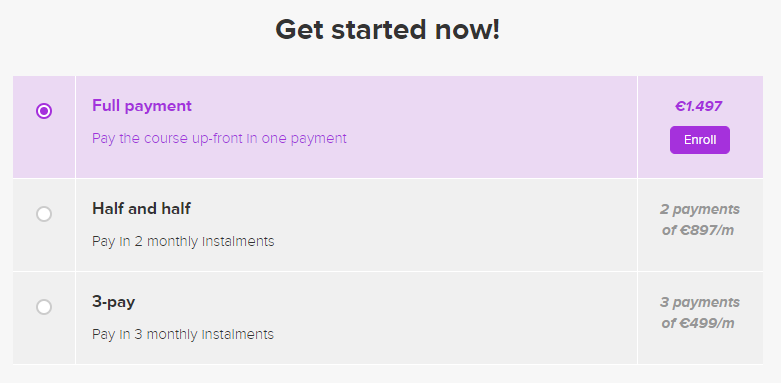
Task: Click empty area of the 3-pay row
Action: (448, 318)
